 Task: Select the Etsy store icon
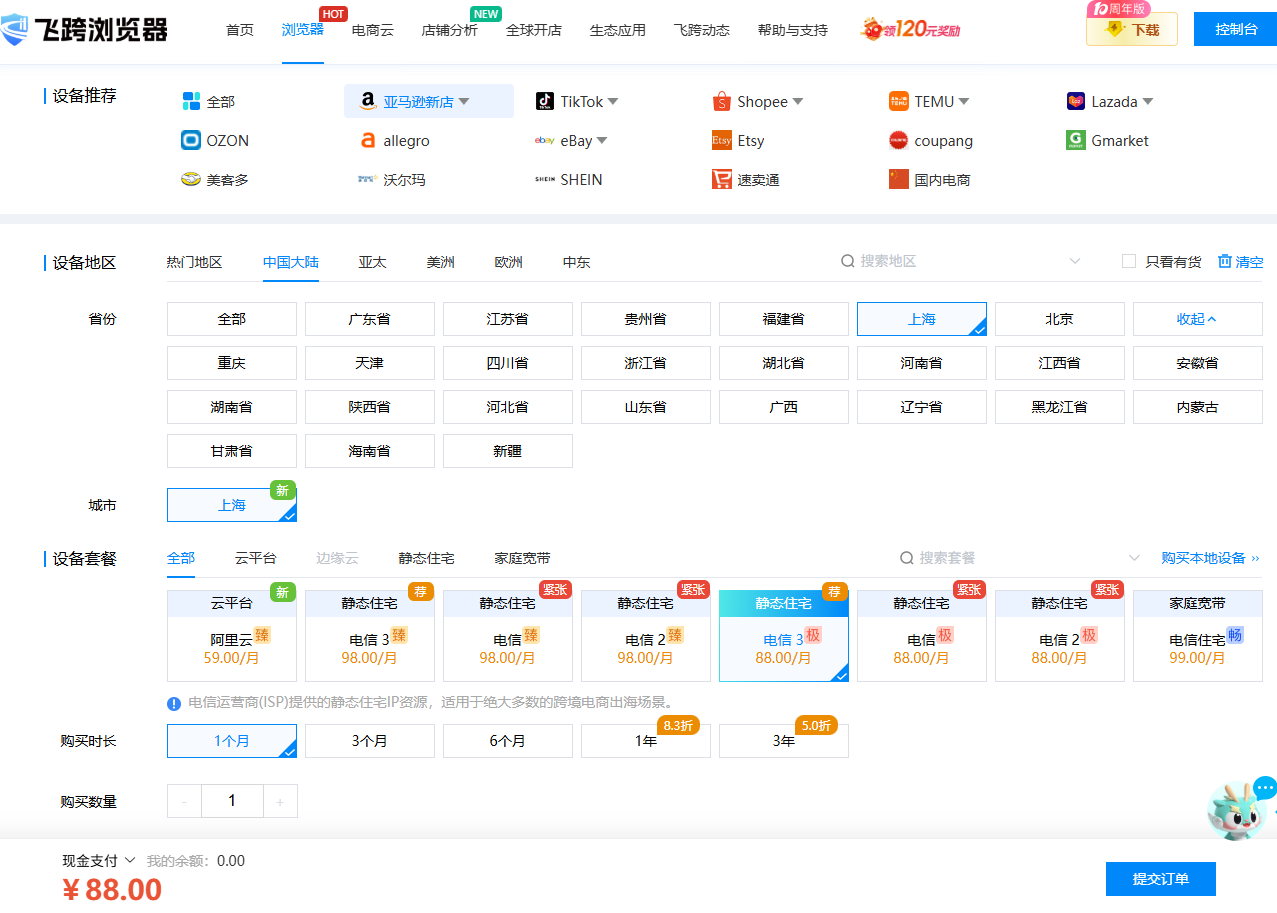pos(722,141)
